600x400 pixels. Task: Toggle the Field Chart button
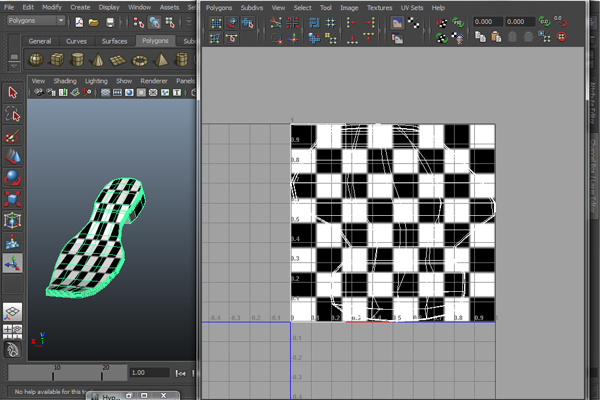coord(153,92)
